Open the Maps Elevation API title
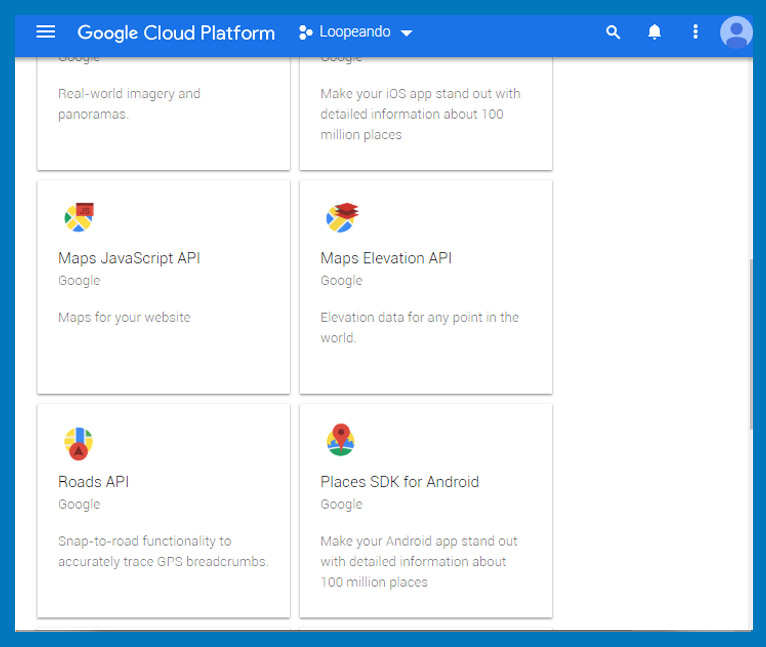Viewport: 766px width, 647px height. coord(386,258)
